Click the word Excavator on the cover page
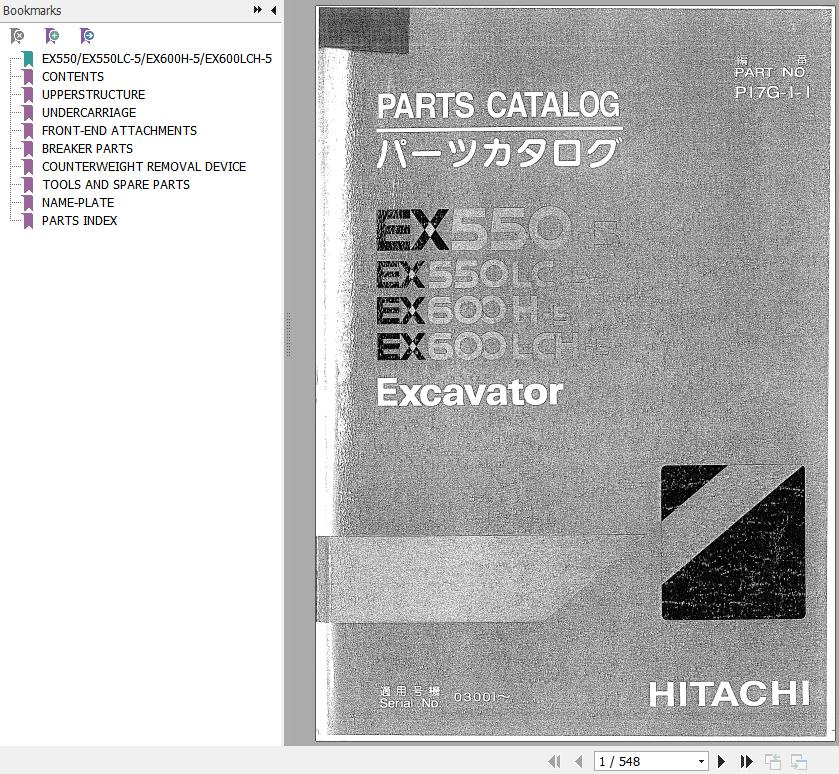This screenshot has width=839, height=774. pos(469,392)
